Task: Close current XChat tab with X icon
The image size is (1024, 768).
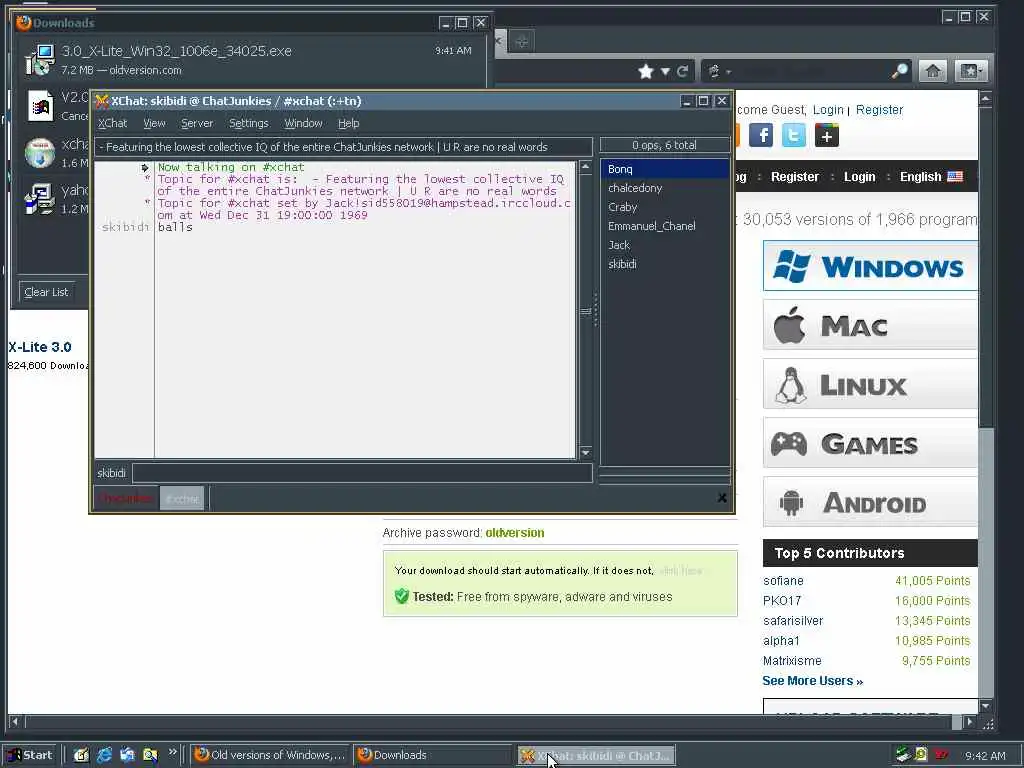Action: pos(722,498)
